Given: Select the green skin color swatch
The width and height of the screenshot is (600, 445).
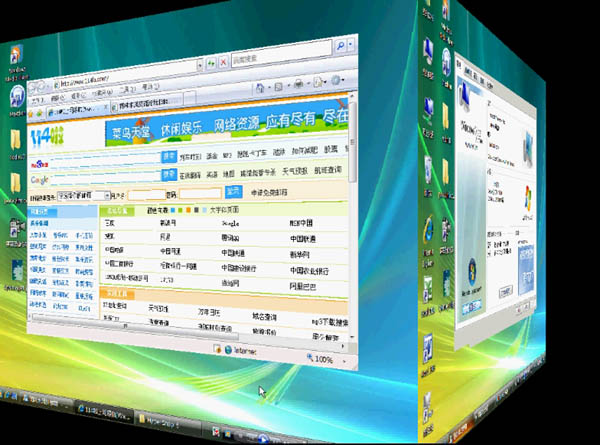Looking at the screenshot, I should pos(180,210).
